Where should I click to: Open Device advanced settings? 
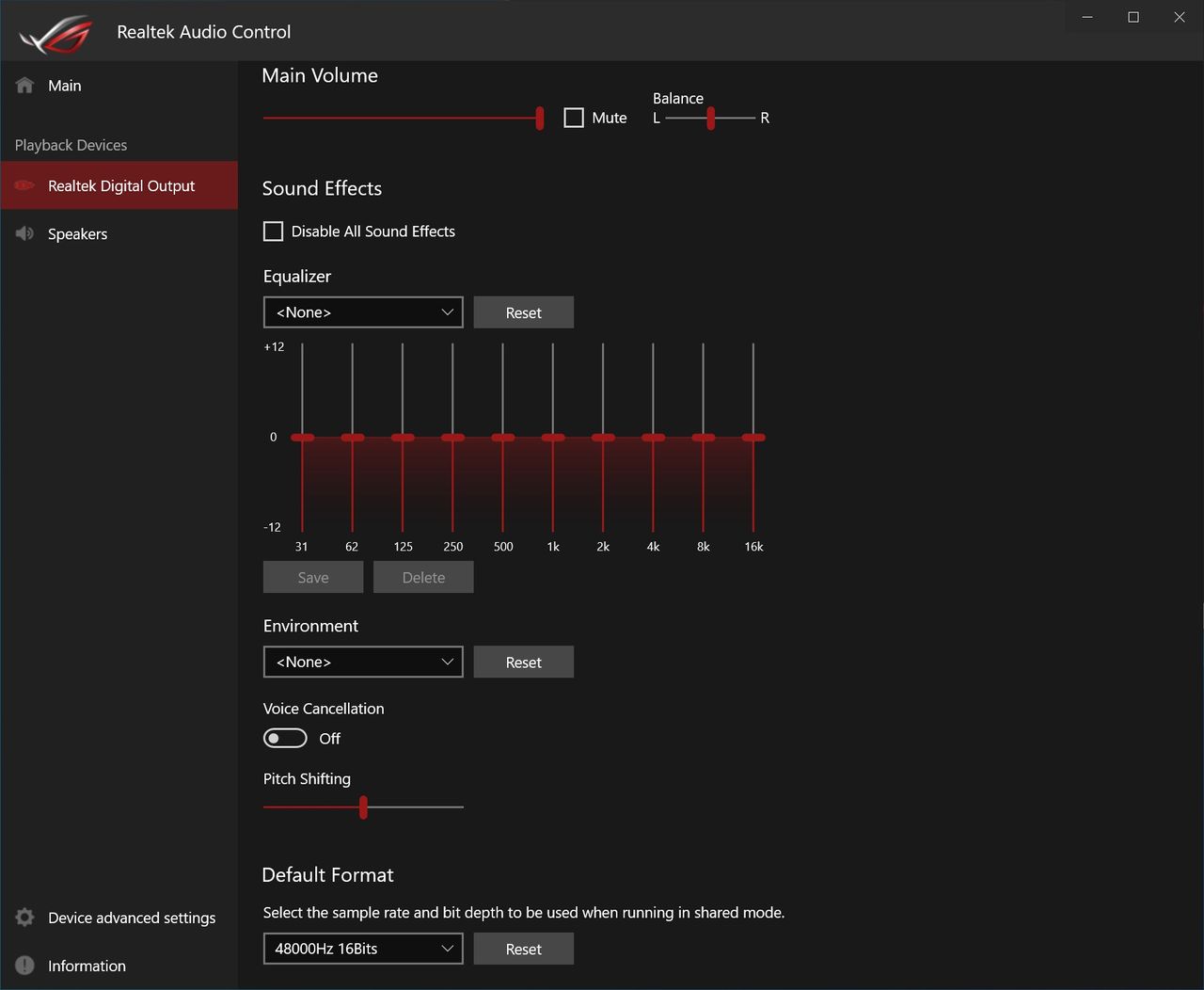pyautogui.click(x=119, y=918)
